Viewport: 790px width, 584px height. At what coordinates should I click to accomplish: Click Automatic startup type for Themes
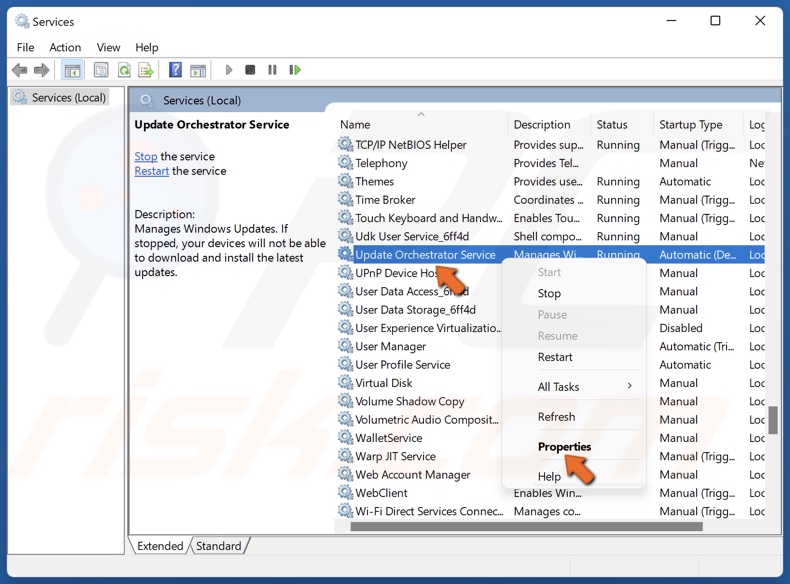tap(685, 181)
